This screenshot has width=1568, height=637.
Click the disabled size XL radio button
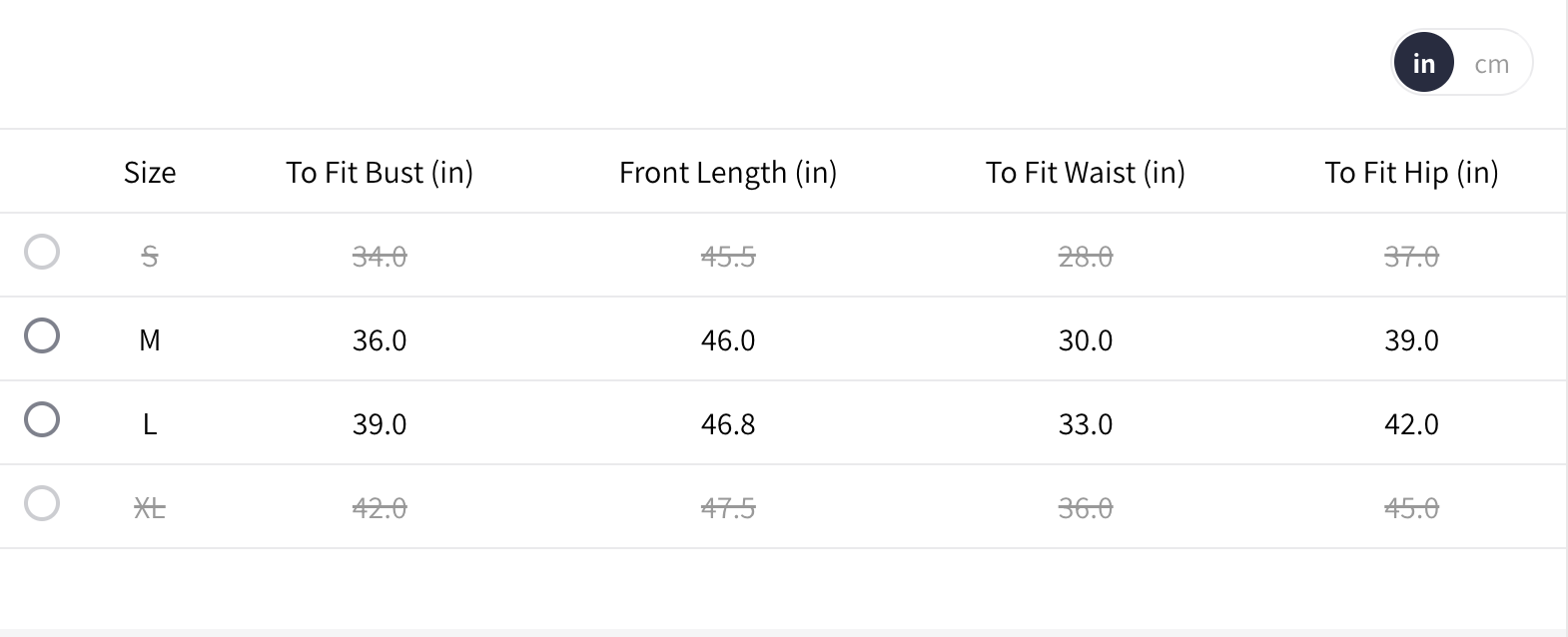coord(42,503)
